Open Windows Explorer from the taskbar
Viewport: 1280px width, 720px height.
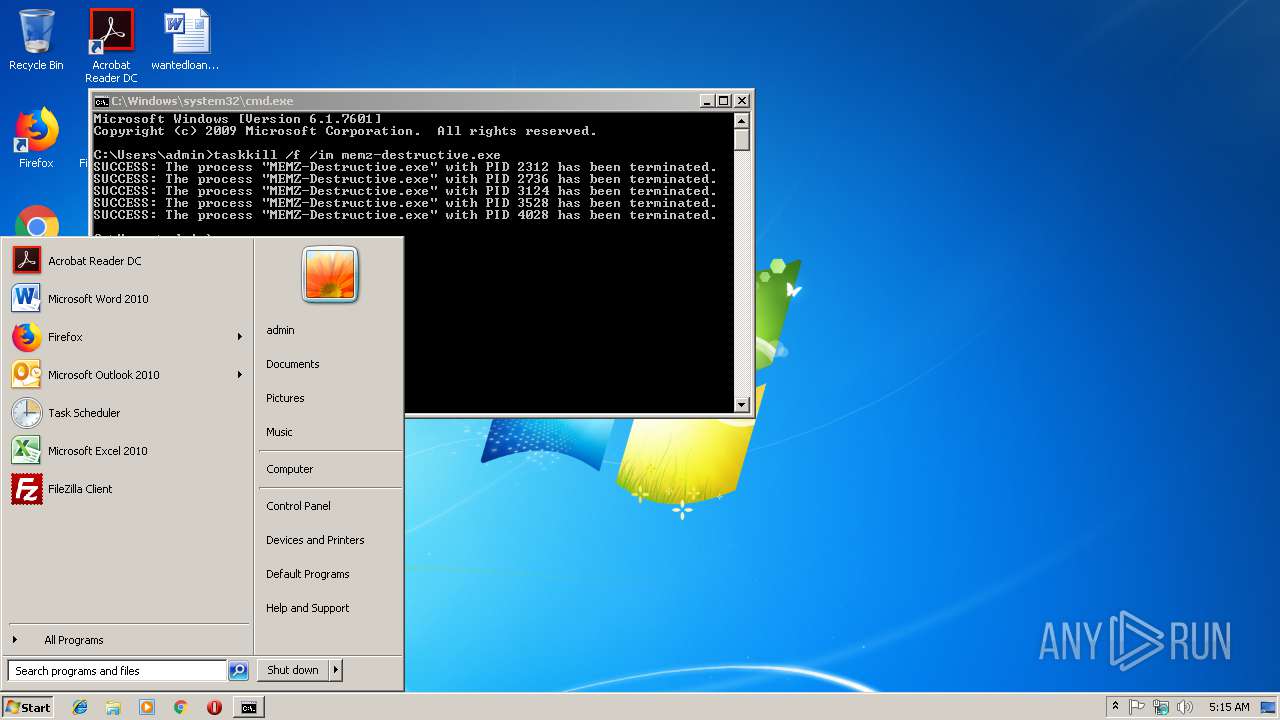(x=113, y=707)
